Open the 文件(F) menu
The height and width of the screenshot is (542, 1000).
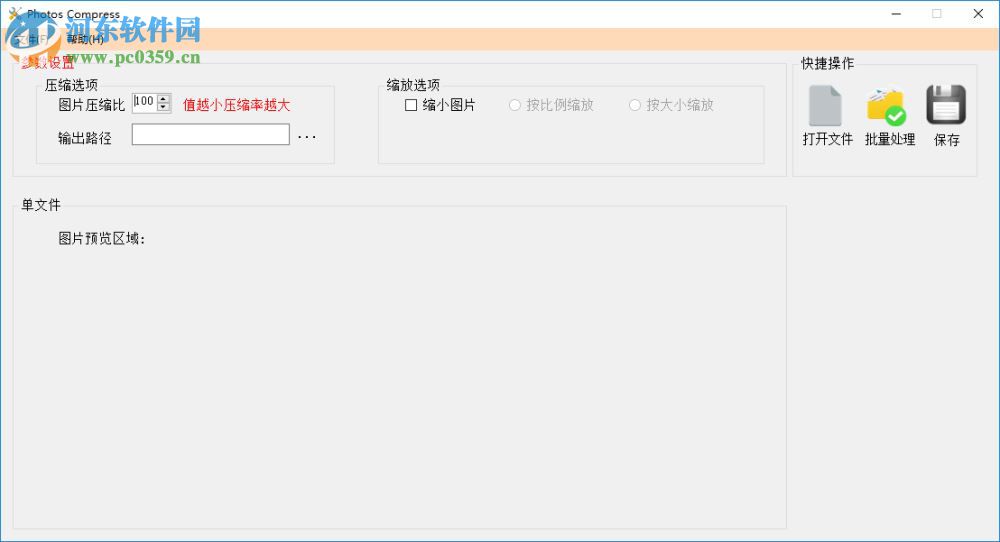coord(32,40)
